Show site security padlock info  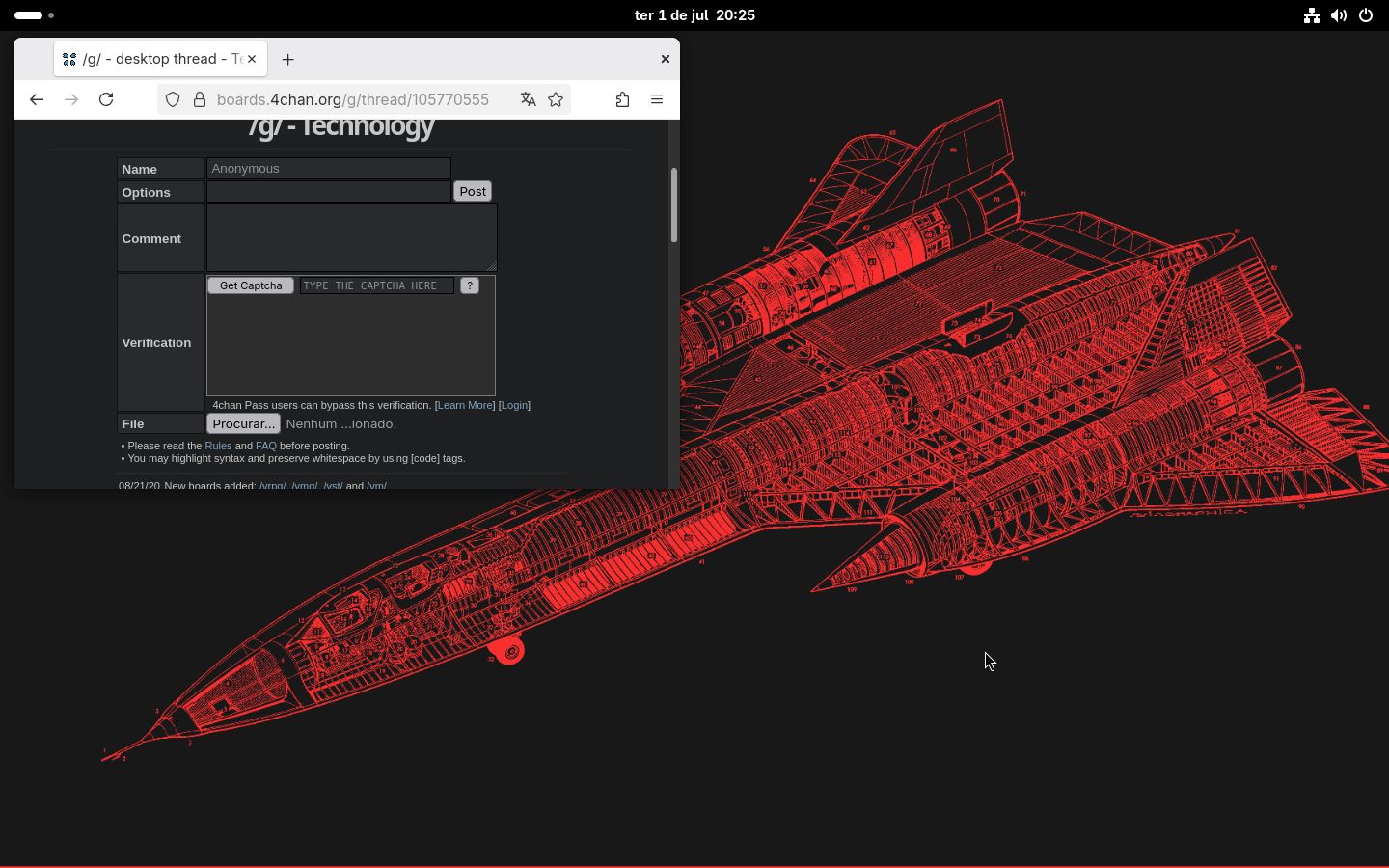coord(200,99)
